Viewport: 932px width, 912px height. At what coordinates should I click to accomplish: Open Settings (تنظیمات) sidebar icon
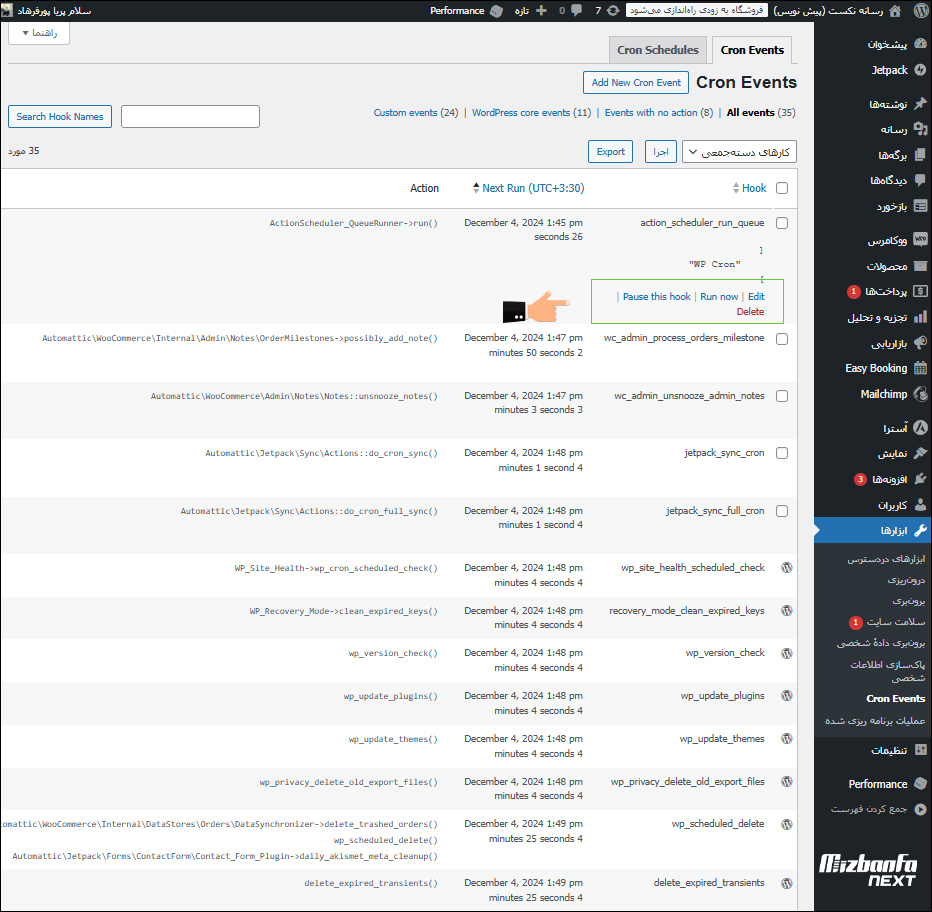[x=920, y=750]
